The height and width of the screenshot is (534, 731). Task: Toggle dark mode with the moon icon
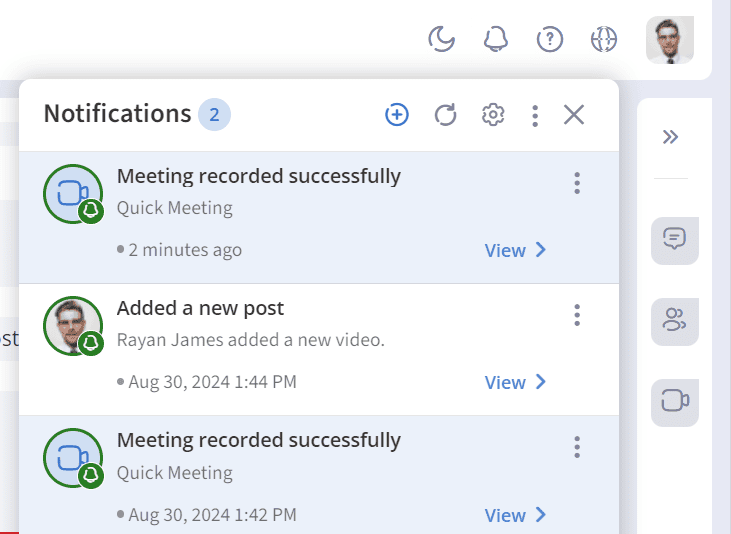pos(441,39)
